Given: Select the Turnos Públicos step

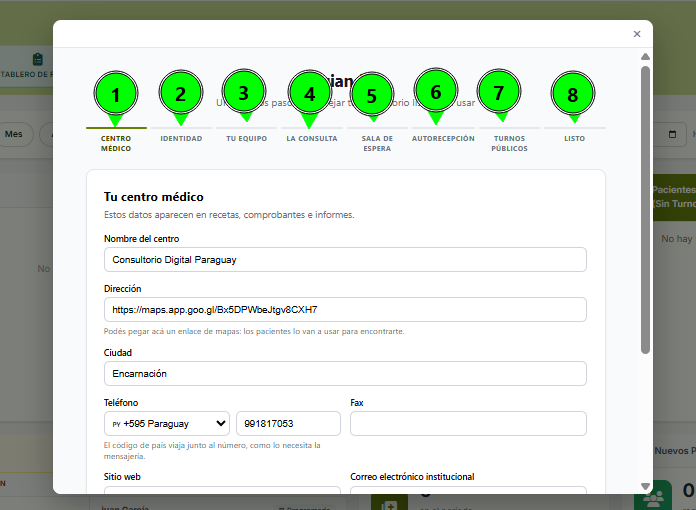Looking at the screenshot, I should pyautogui.click(x=509, y=143).
